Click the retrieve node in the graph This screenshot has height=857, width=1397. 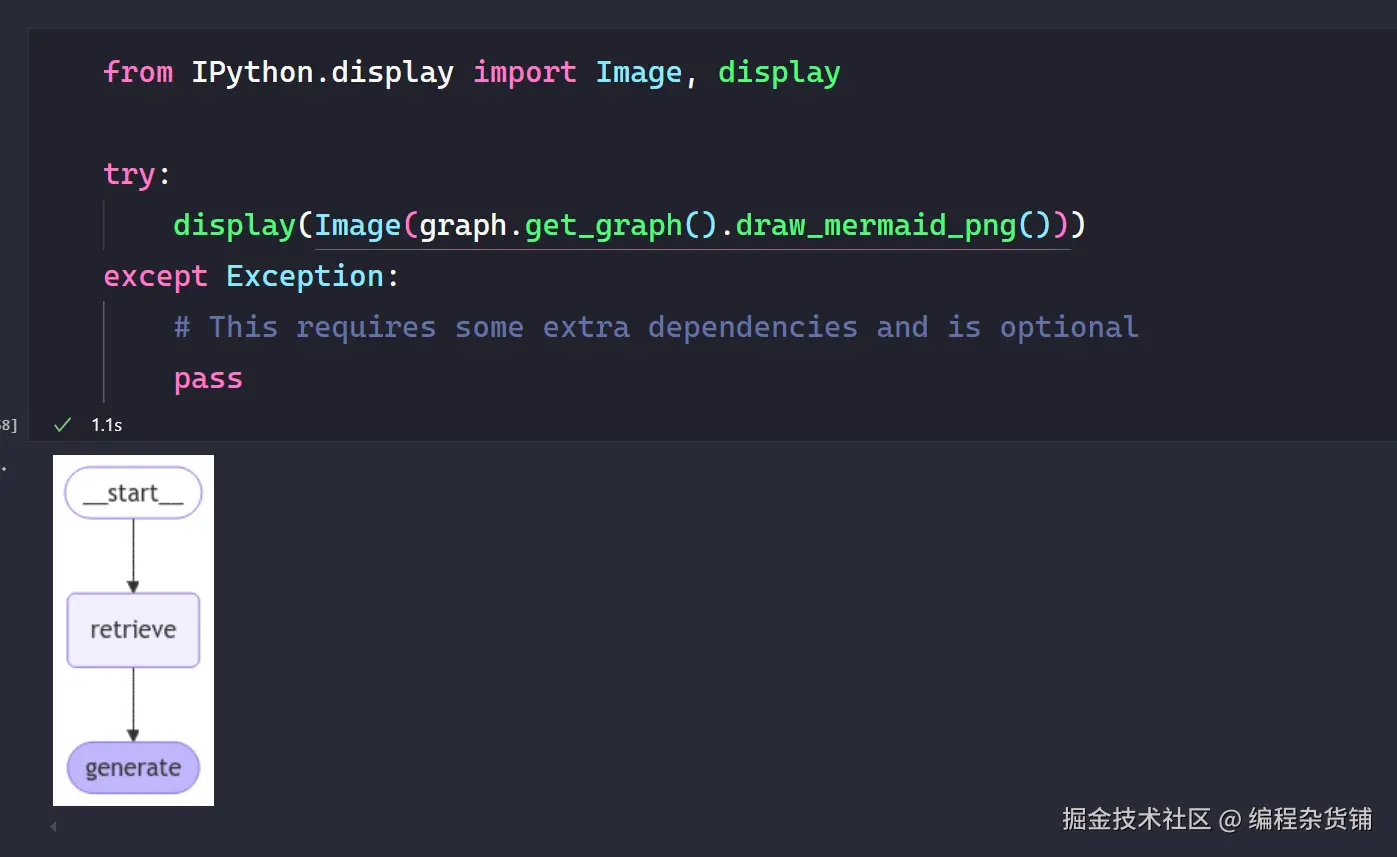132,630
